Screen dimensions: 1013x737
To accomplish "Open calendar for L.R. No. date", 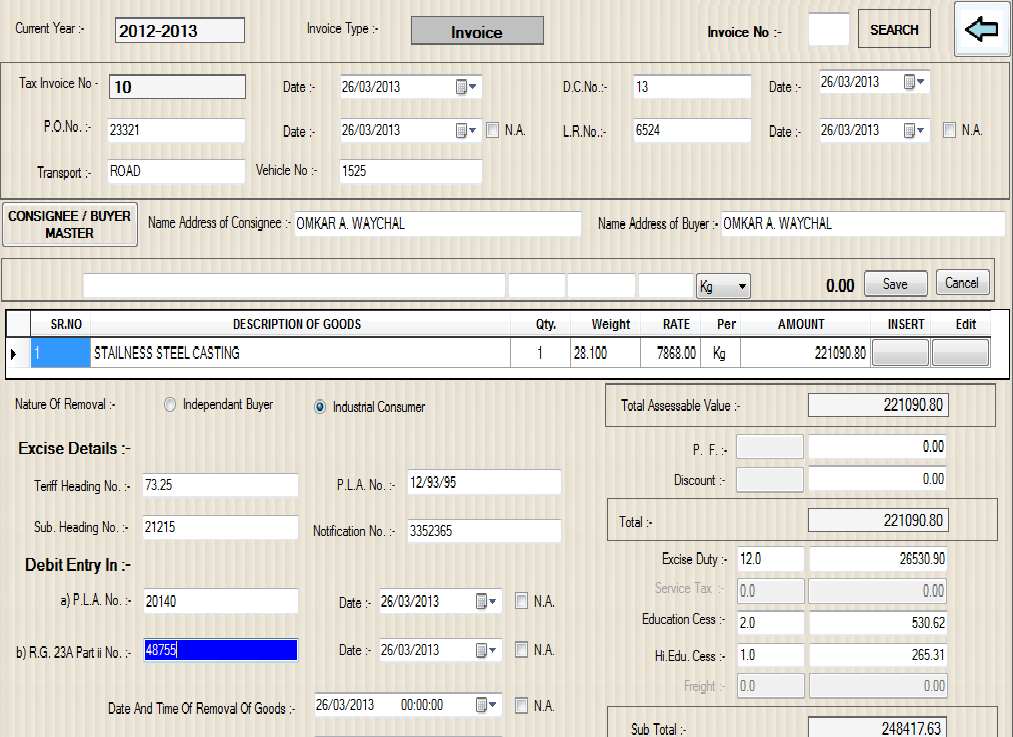I will pyautogui.click(x=909, y=130).
